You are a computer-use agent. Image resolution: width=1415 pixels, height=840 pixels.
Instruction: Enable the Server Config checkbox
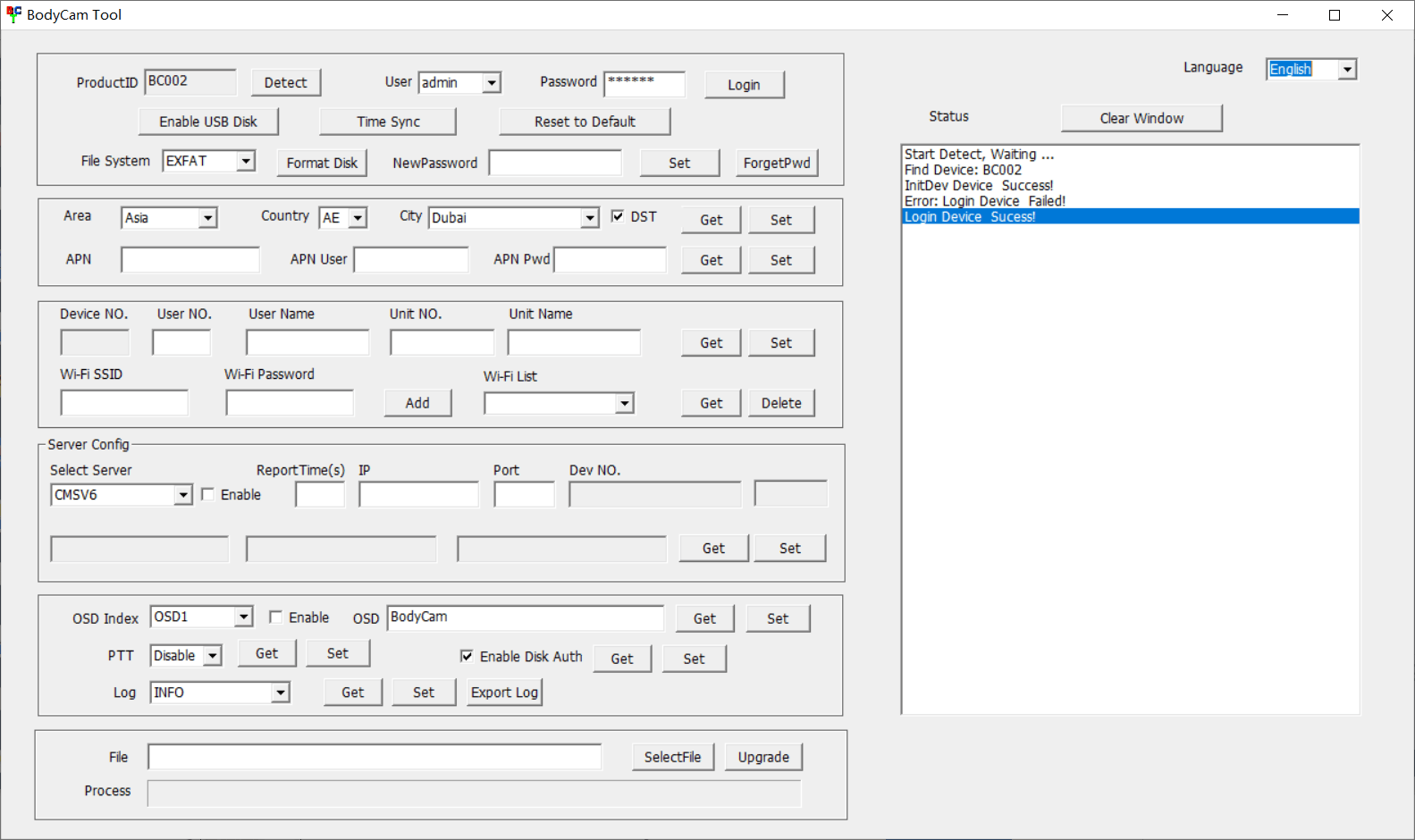208,494
